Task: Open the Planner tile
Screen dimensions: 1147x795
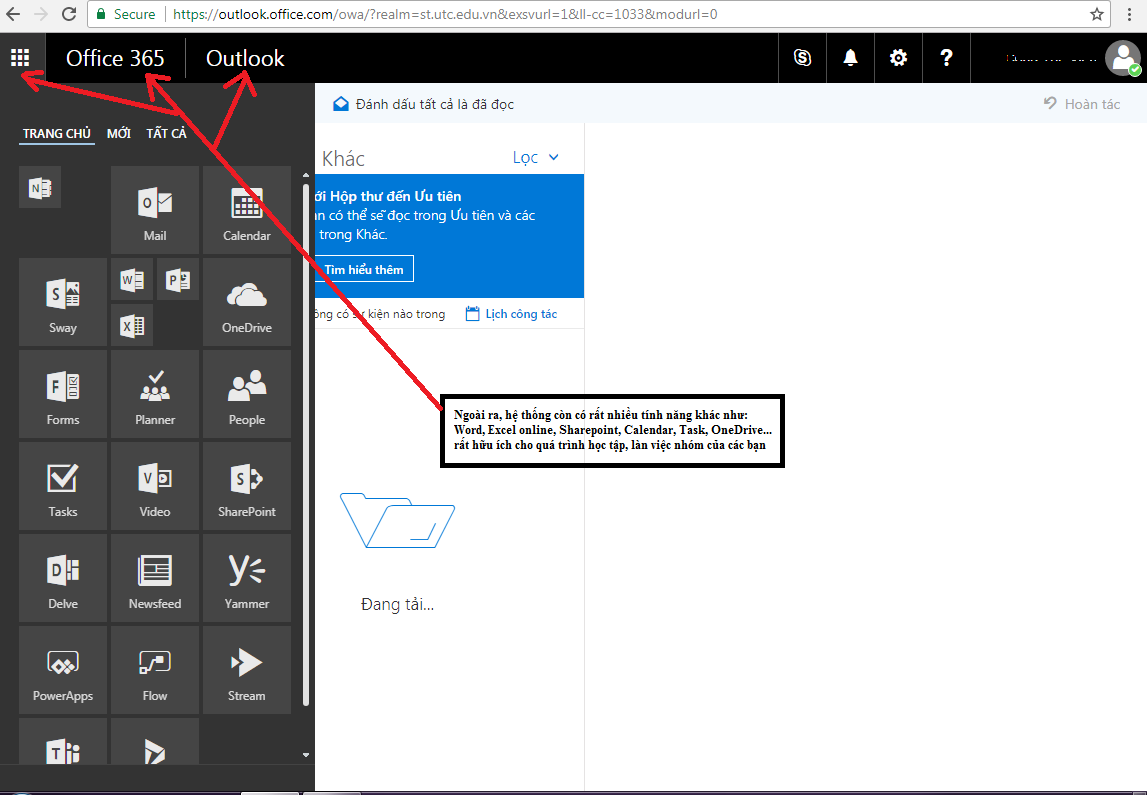Action: click(x=154, y=394)
